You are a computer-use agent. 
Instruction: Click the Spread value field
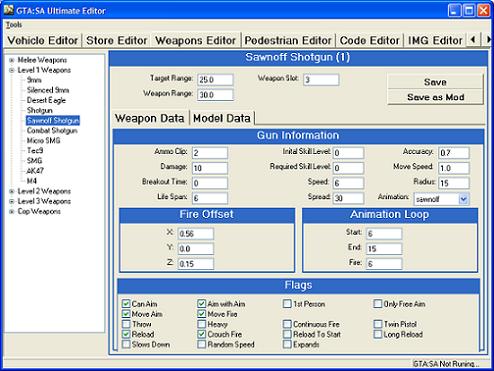coord(348,198)
